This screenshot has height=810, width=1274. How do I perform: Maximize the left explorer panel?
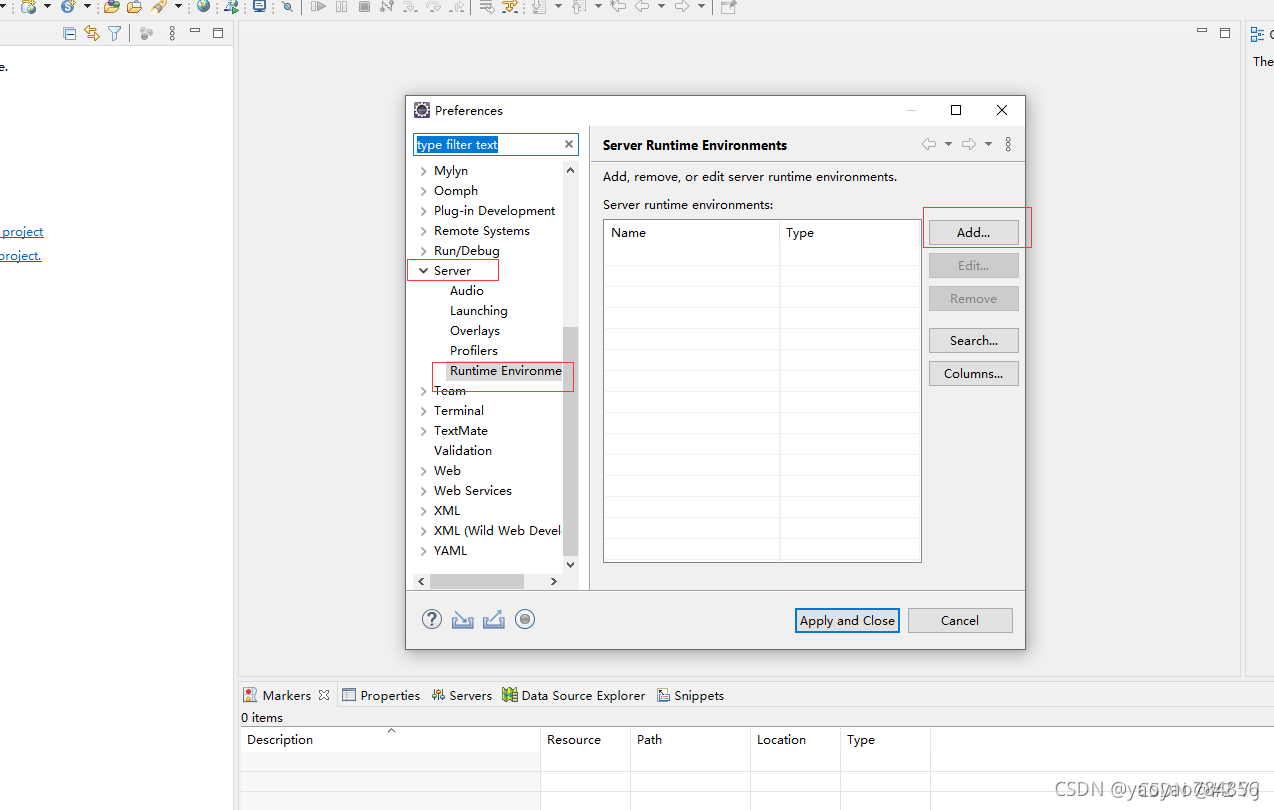[218, 33]
